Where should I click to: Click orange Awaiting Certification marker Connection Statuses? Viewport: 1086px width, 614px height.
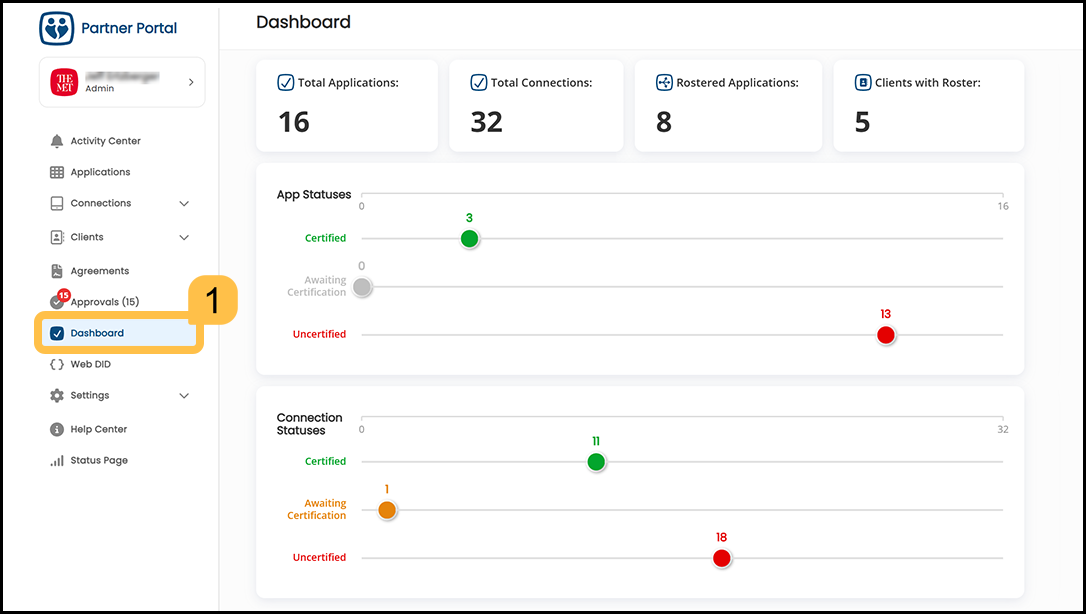387,510
